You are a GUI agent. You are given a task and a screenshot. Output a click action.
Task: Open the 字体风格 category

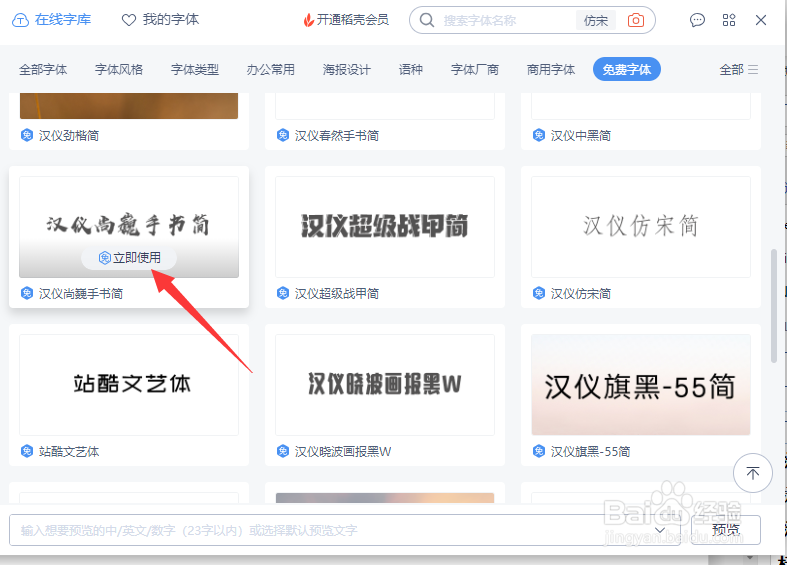point(119,69)
